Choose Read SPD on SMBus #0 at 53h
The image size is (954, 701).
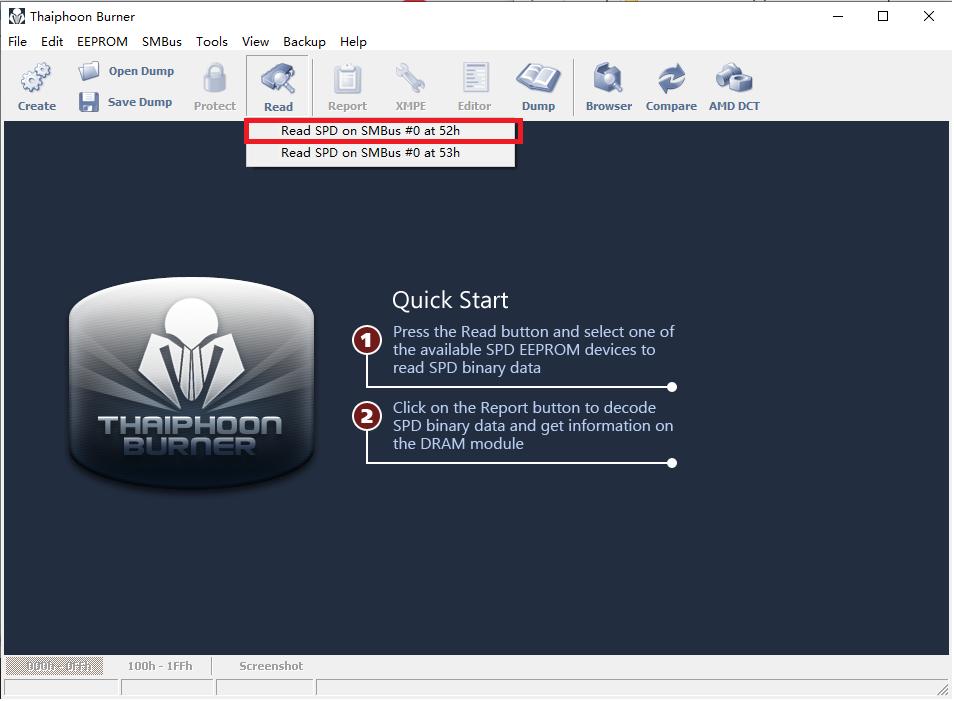click(371, 153)
